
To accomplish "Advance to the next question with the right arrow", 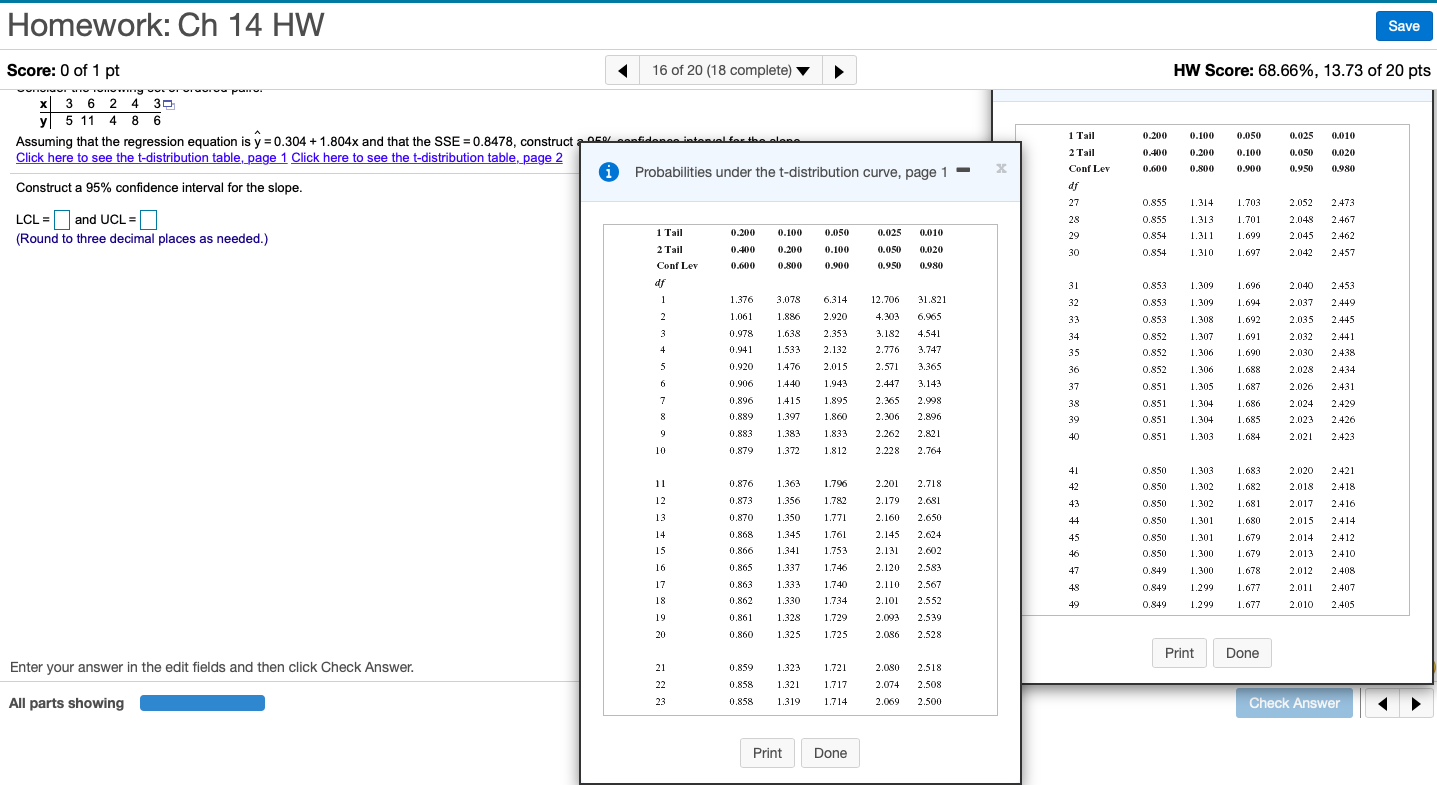I will pos(839,69).
